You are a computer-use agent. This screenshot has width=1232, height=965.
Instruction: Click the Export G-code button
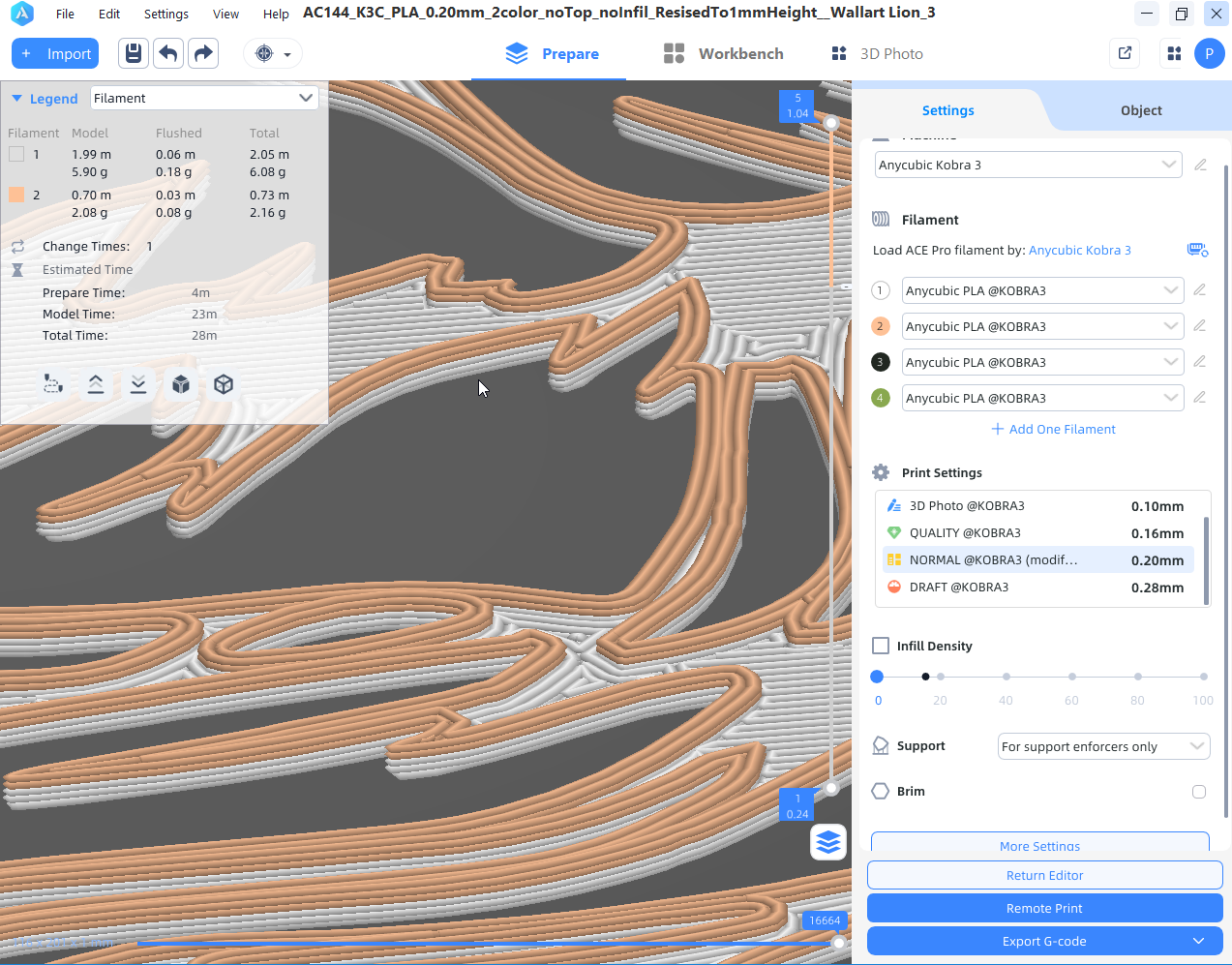[1044, 941]
